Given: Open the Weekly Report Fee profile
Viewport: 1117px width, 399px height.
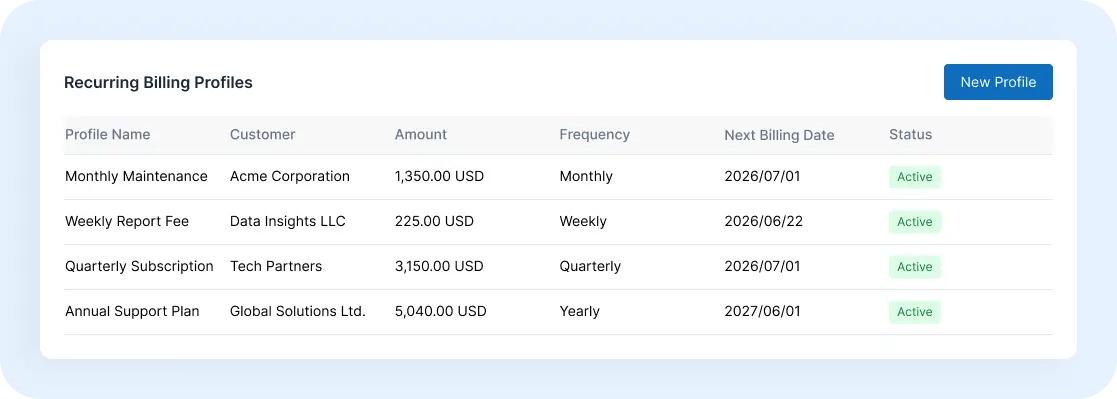Looking at the screenshot, I should click(x=127, y=222).
